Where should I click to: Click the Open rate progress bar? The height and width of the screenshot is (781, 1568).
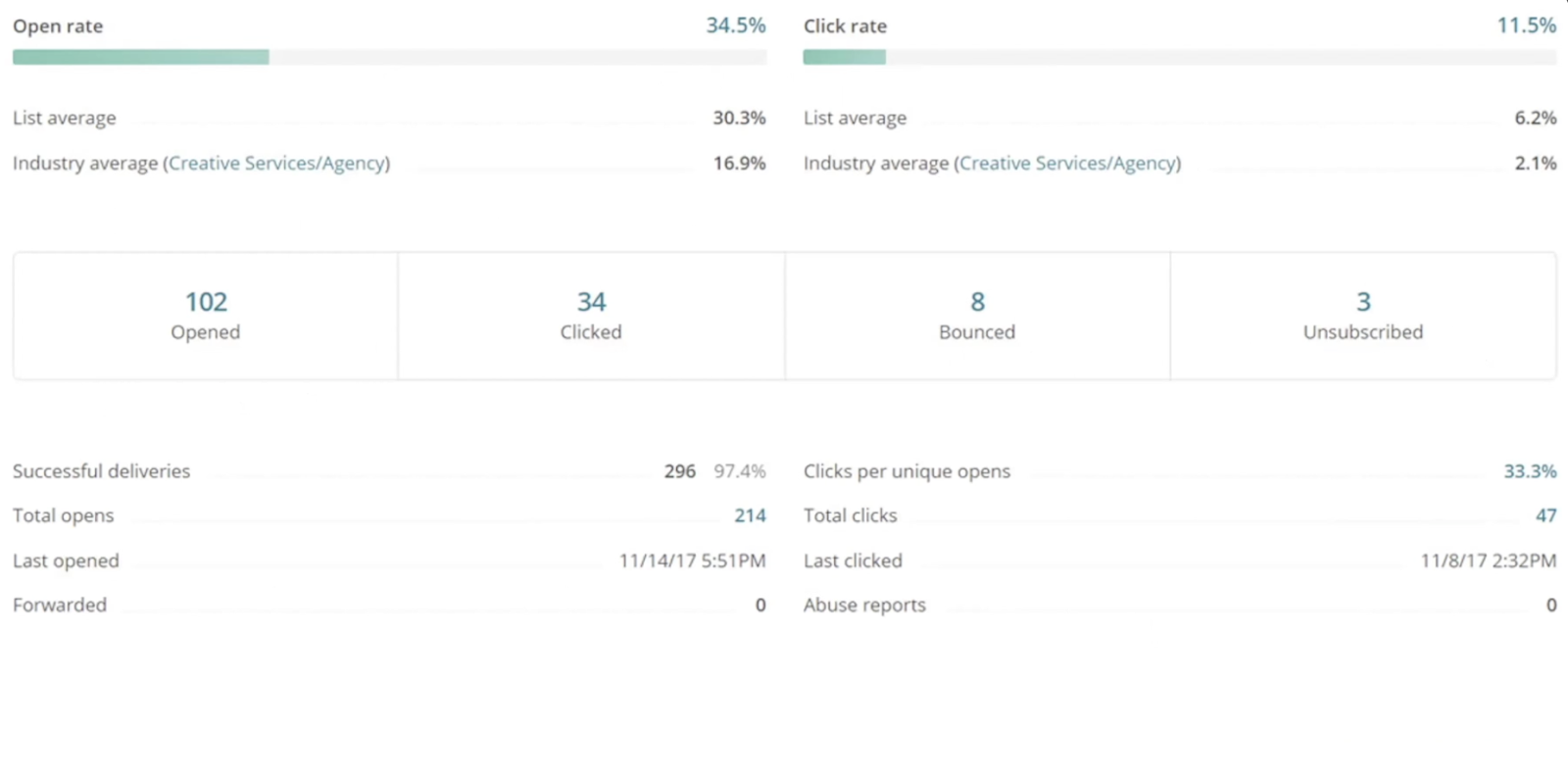tap(389, 57)
